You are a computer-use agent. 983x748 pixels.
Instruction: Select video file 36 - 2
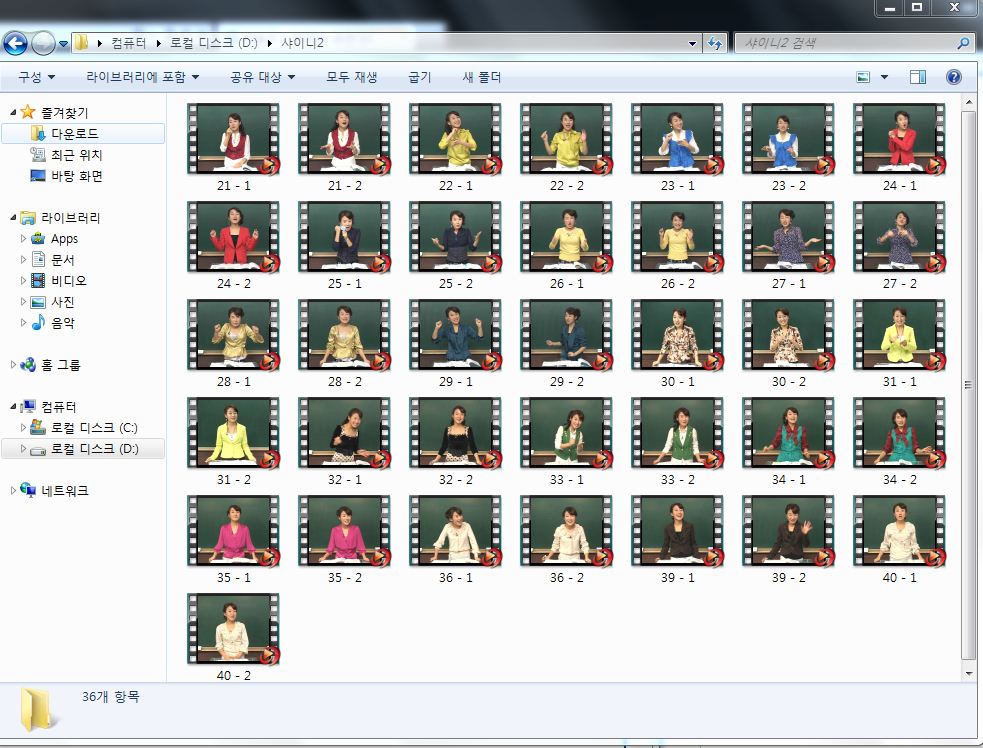pos(566,539)
